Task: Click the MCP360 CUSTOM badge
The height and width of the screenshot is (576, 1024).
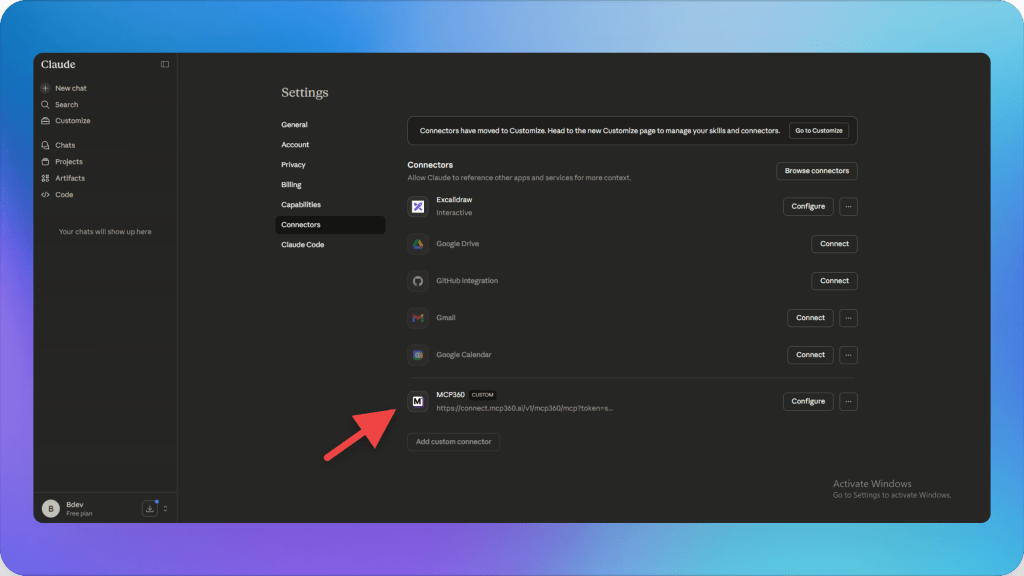Action: (483, 394)
